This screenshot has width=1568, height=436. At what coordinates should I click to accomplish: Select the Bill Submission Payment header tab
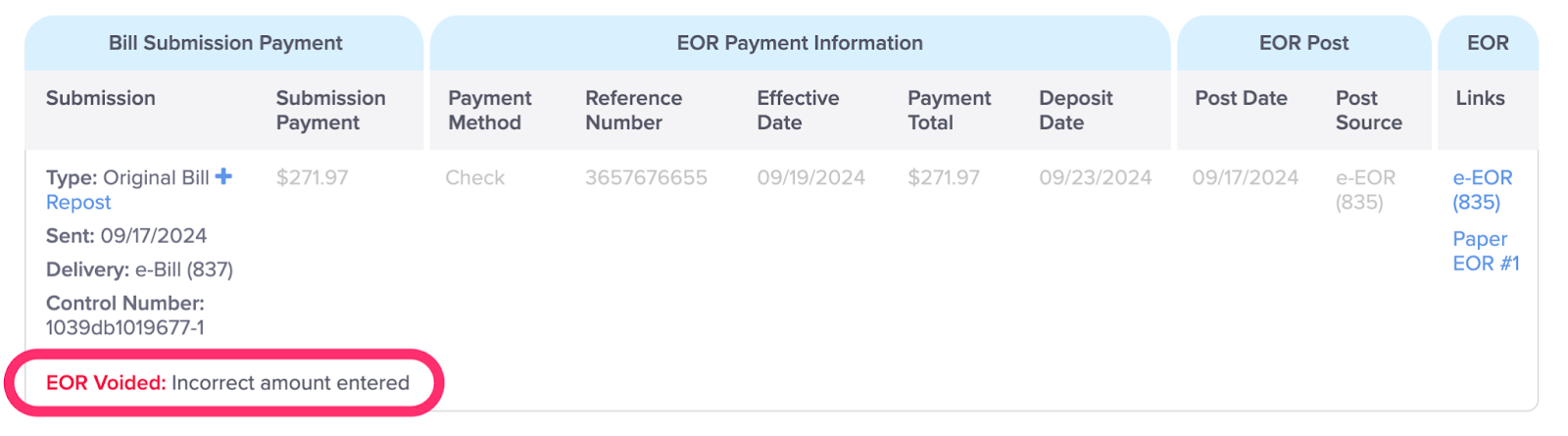click(224, 43)
